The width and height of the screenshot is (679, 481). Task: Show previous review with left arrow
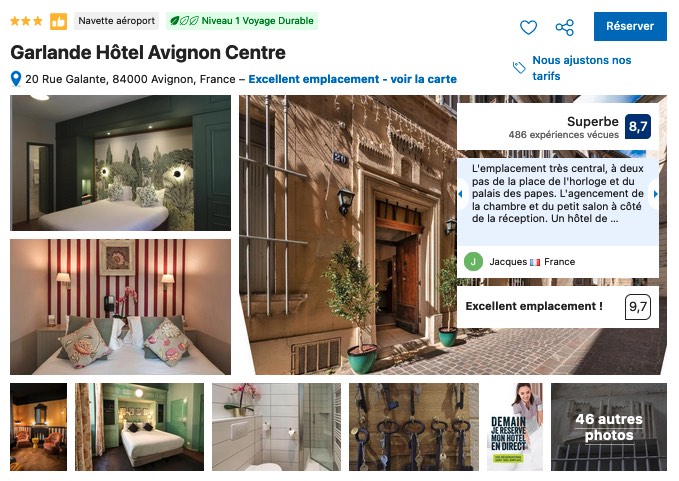[460, 194]
